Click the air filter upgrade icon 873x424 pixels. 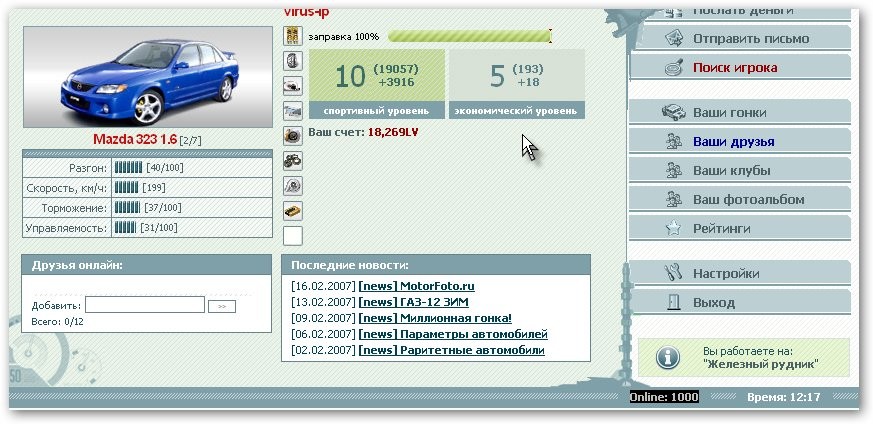coord(292,86)
